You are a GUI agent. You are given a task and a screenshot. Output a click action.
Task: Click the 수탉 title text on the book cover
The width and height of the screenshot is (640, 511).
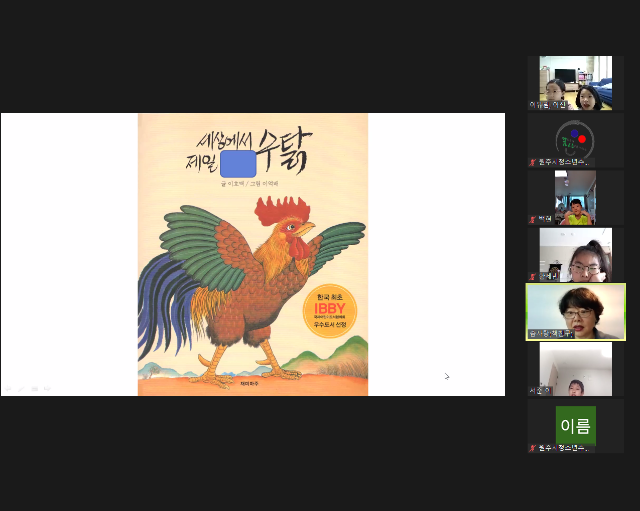(x=285, y=151)
